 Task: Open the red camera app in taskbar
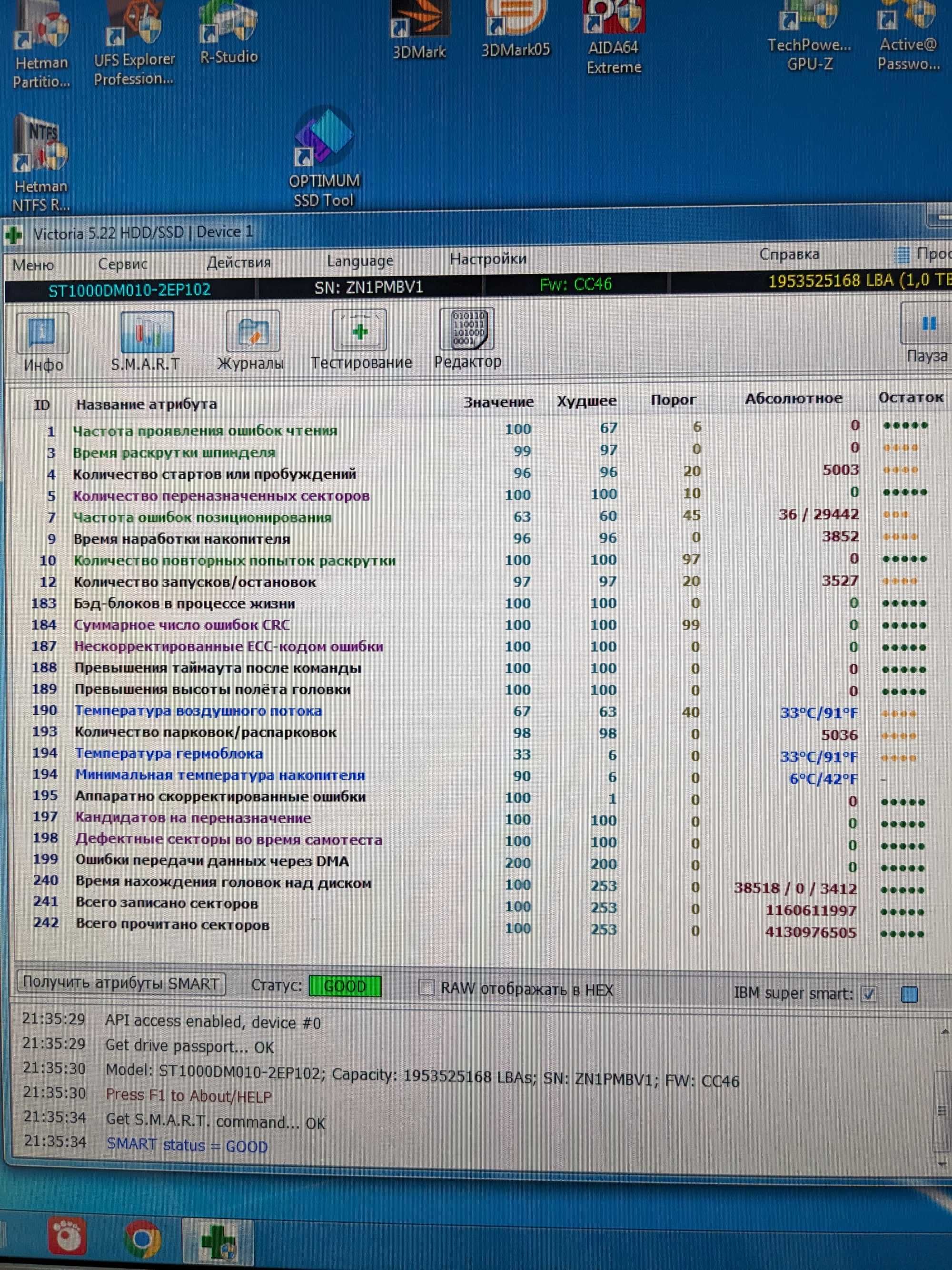click(x=68, y=1237)
